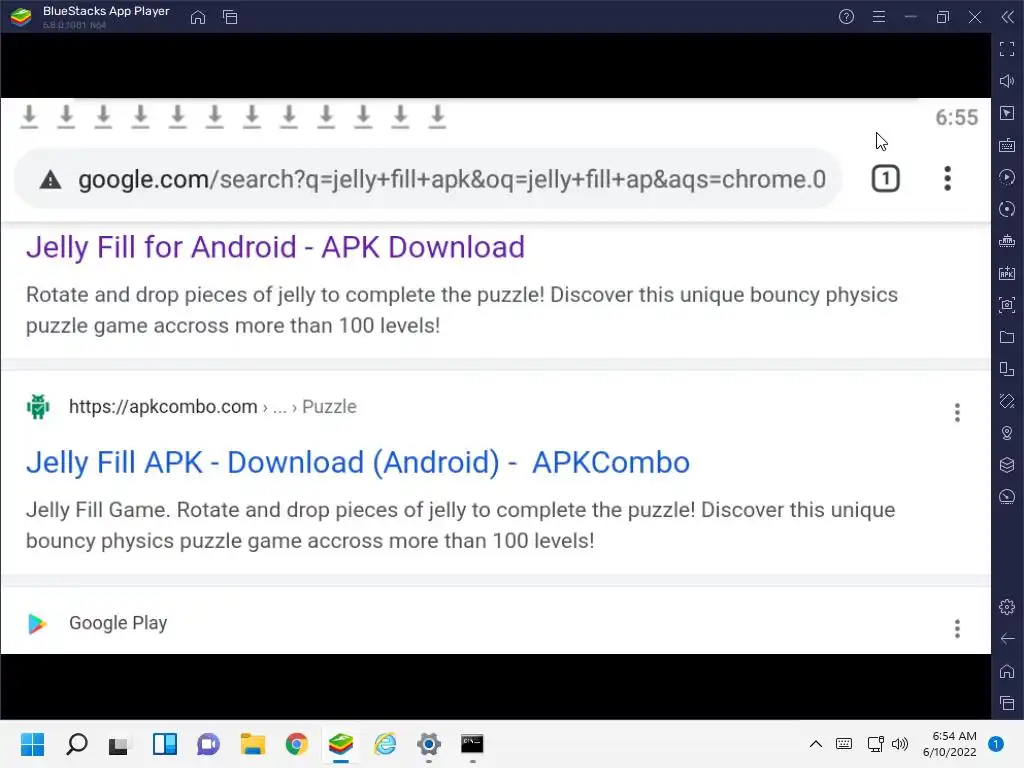Image resolution: width=1024 pixels, height=768 pixels.
Task: Take a screenshot using the sidebar camera icon
Action: [1007, 305]
